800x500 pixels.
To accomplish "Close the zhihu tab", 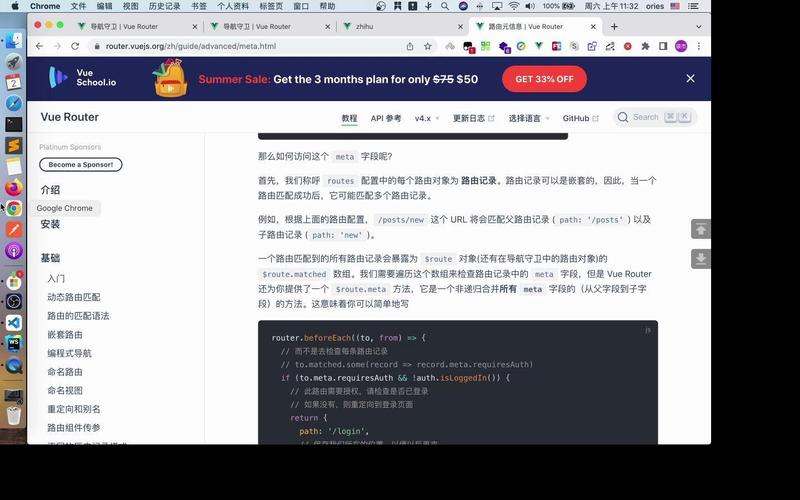I will (460, 27).
